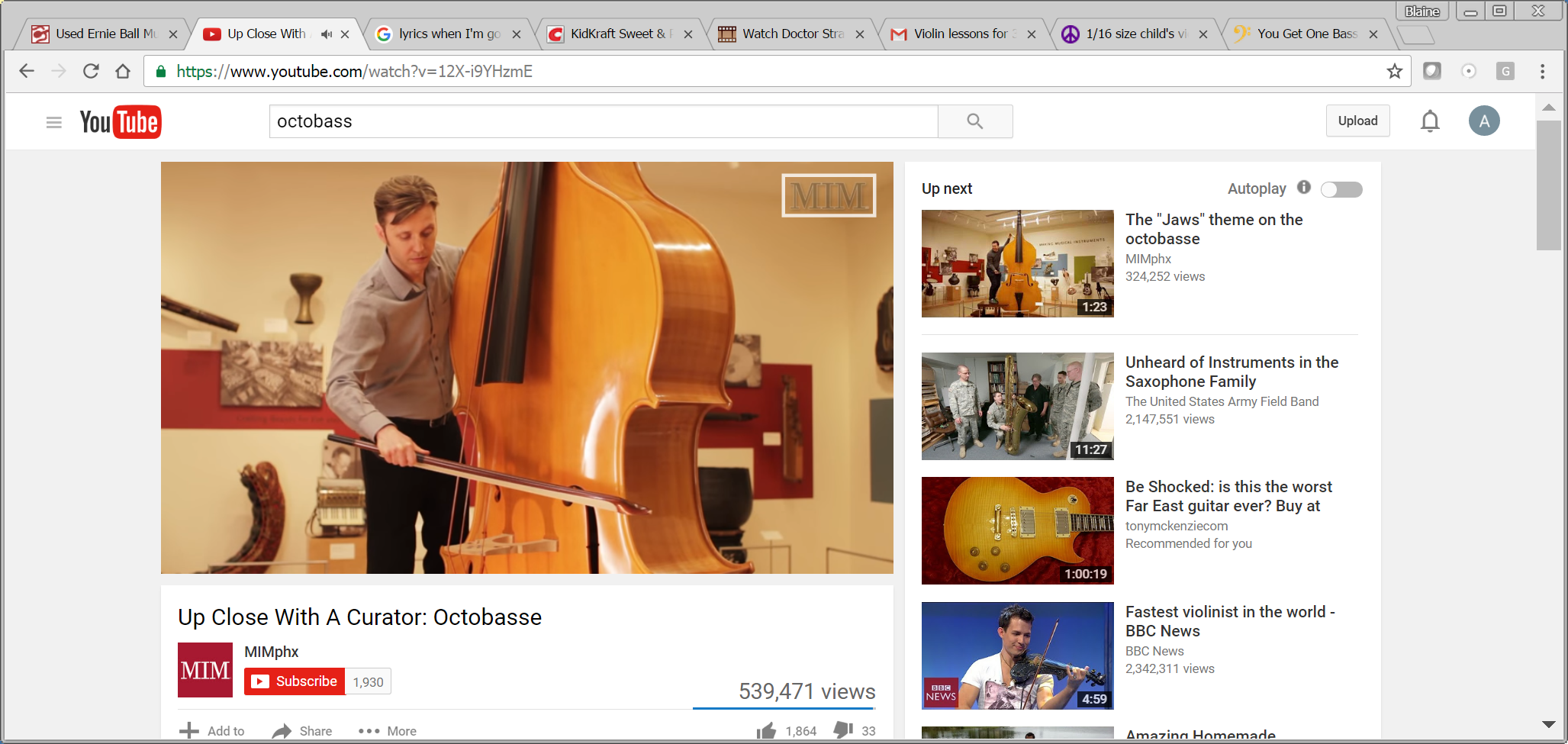Reload the current YouTube page

[x=91, y=71]
